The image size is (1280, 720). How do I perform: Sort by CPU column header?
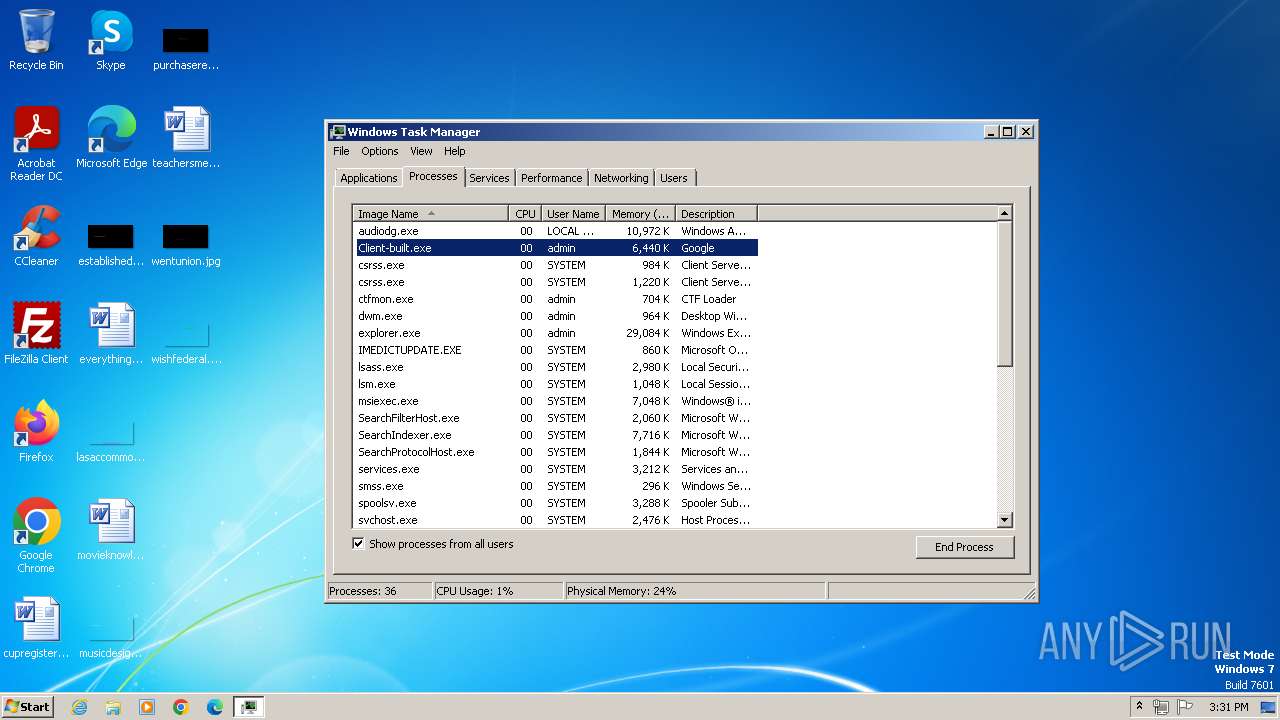(x=525, y=213)
